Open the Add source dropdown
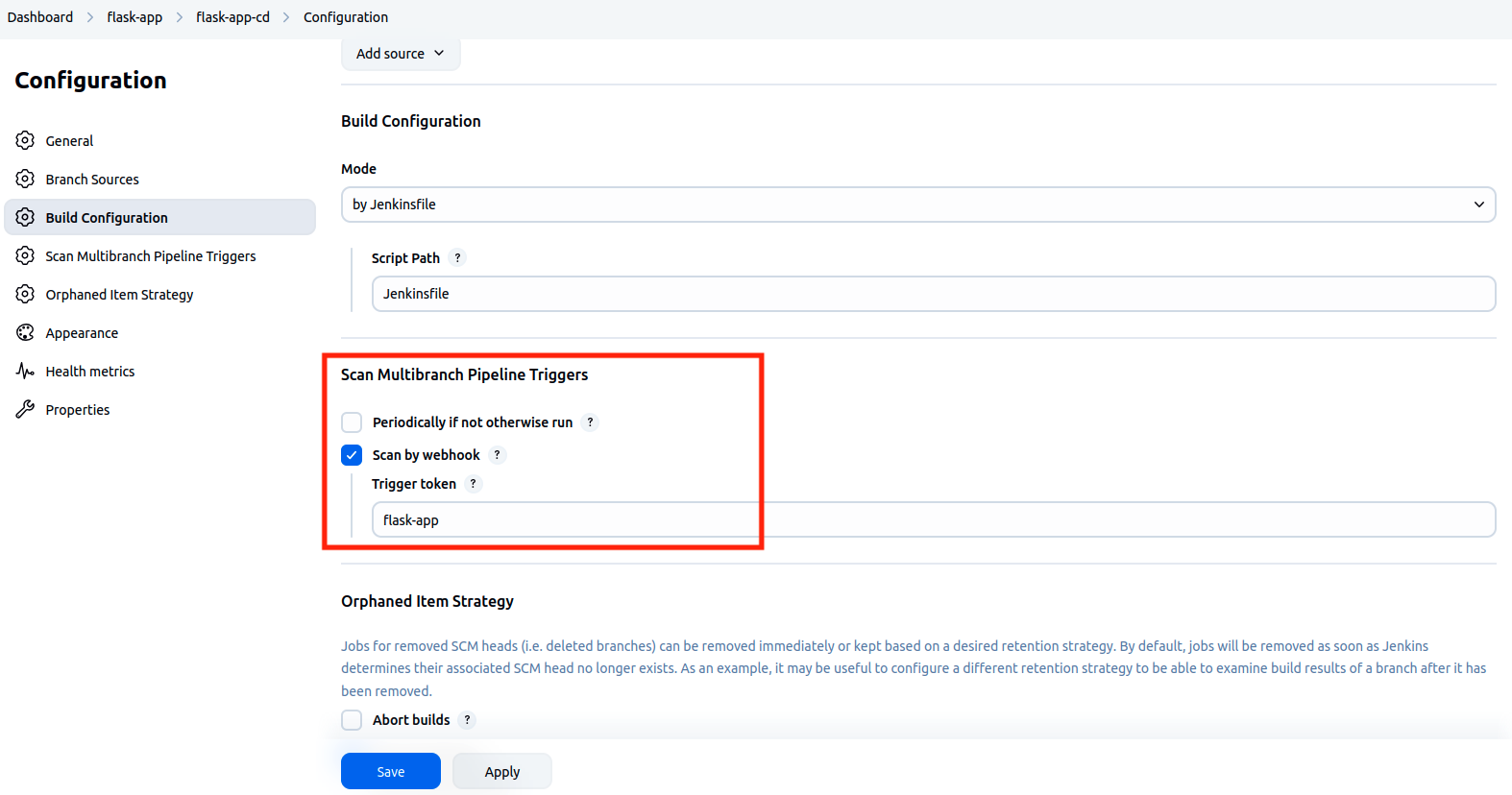This screenshot has width=1512, height=795. coord(400,54)
